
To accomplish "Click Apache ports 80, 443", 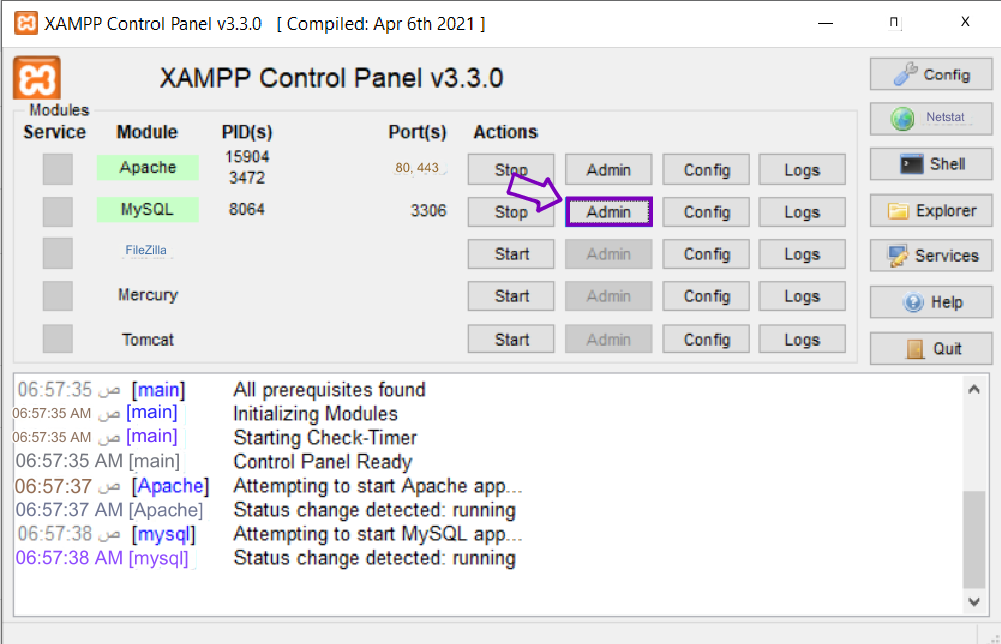I will (x=417, y=167).
